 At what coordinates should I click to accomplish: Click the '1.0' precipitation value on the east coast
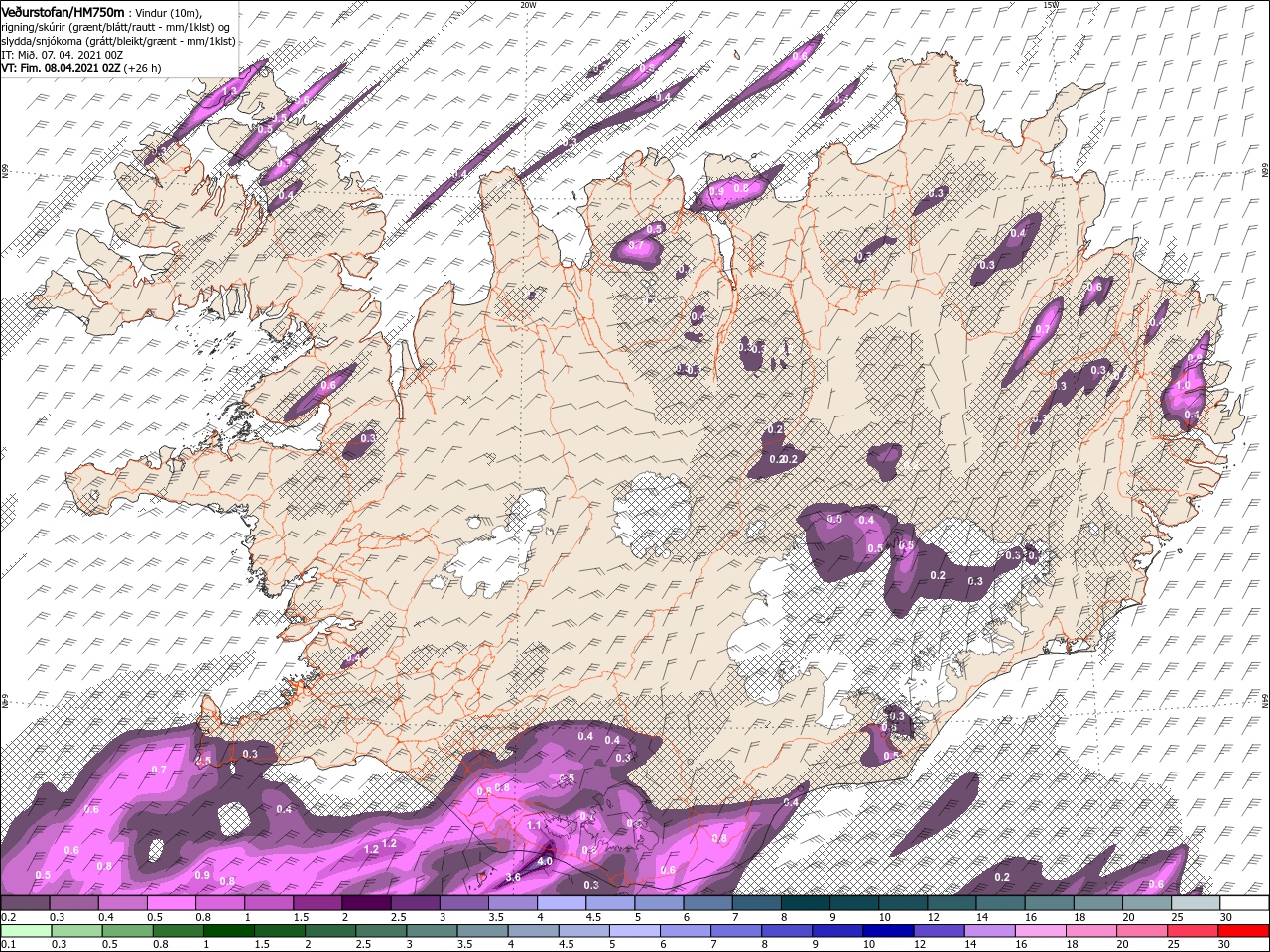1183,386
